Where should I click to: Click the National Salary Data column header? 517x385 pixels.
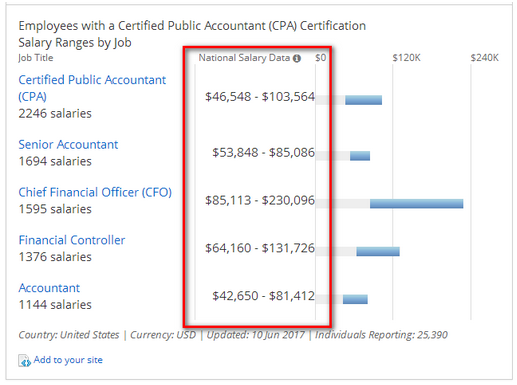[x=244, y=58]
